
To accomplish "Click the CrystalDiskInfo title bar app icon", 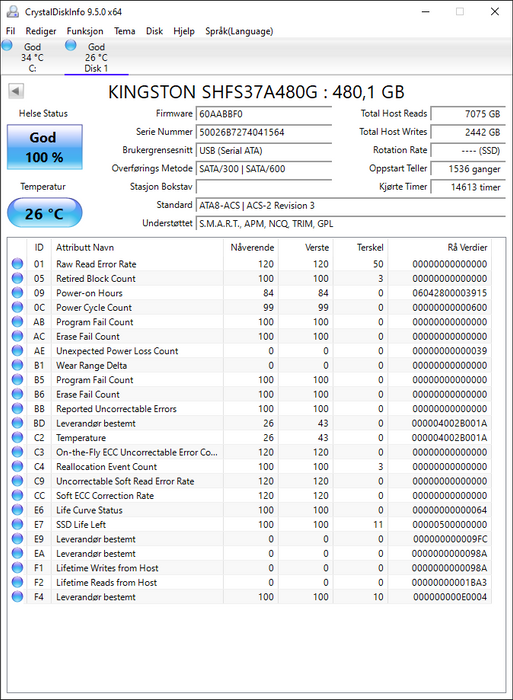I will coord(12,11).
